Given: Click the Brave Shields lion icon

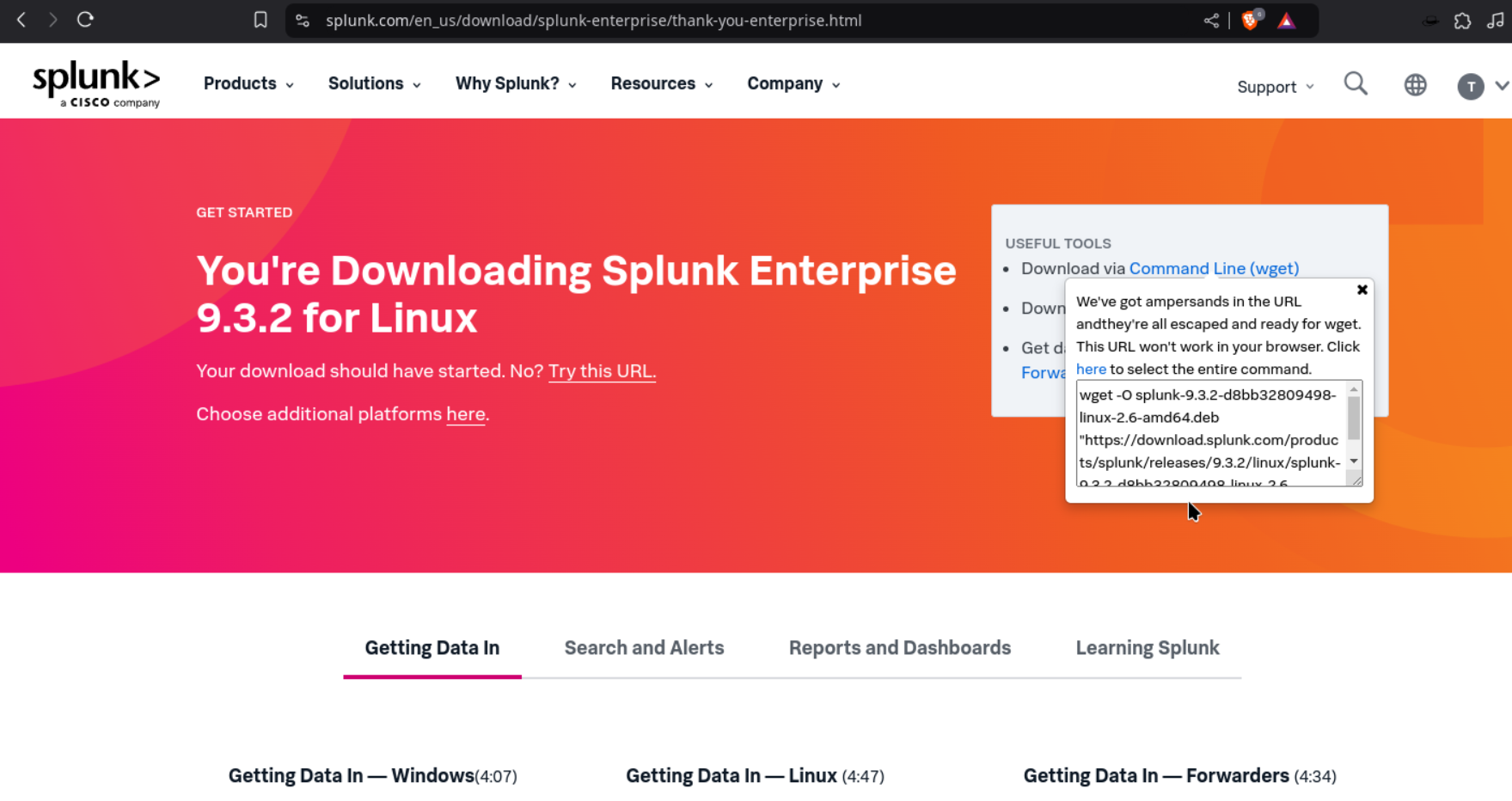Looking at the screenshot, I should 1251,20.
